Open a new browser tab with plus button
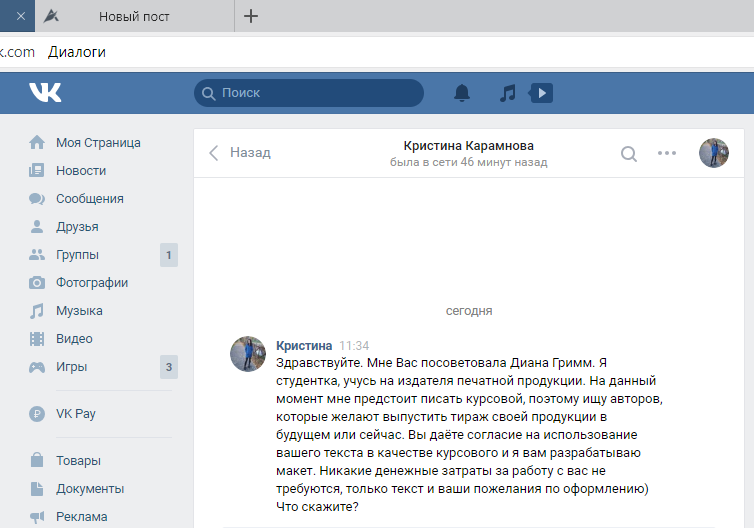754x528 pixels. point(251,16)
